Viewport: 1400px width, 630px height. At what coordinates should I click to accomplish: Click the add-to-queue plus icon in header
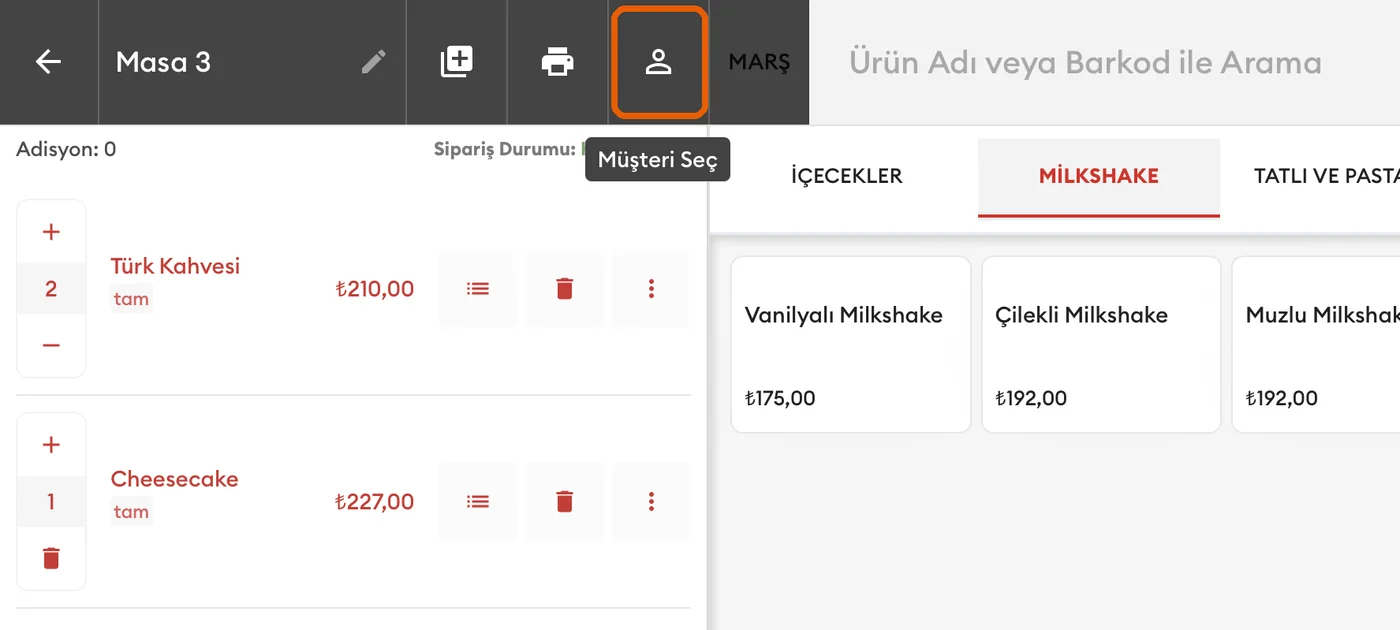tap(457, 62)
